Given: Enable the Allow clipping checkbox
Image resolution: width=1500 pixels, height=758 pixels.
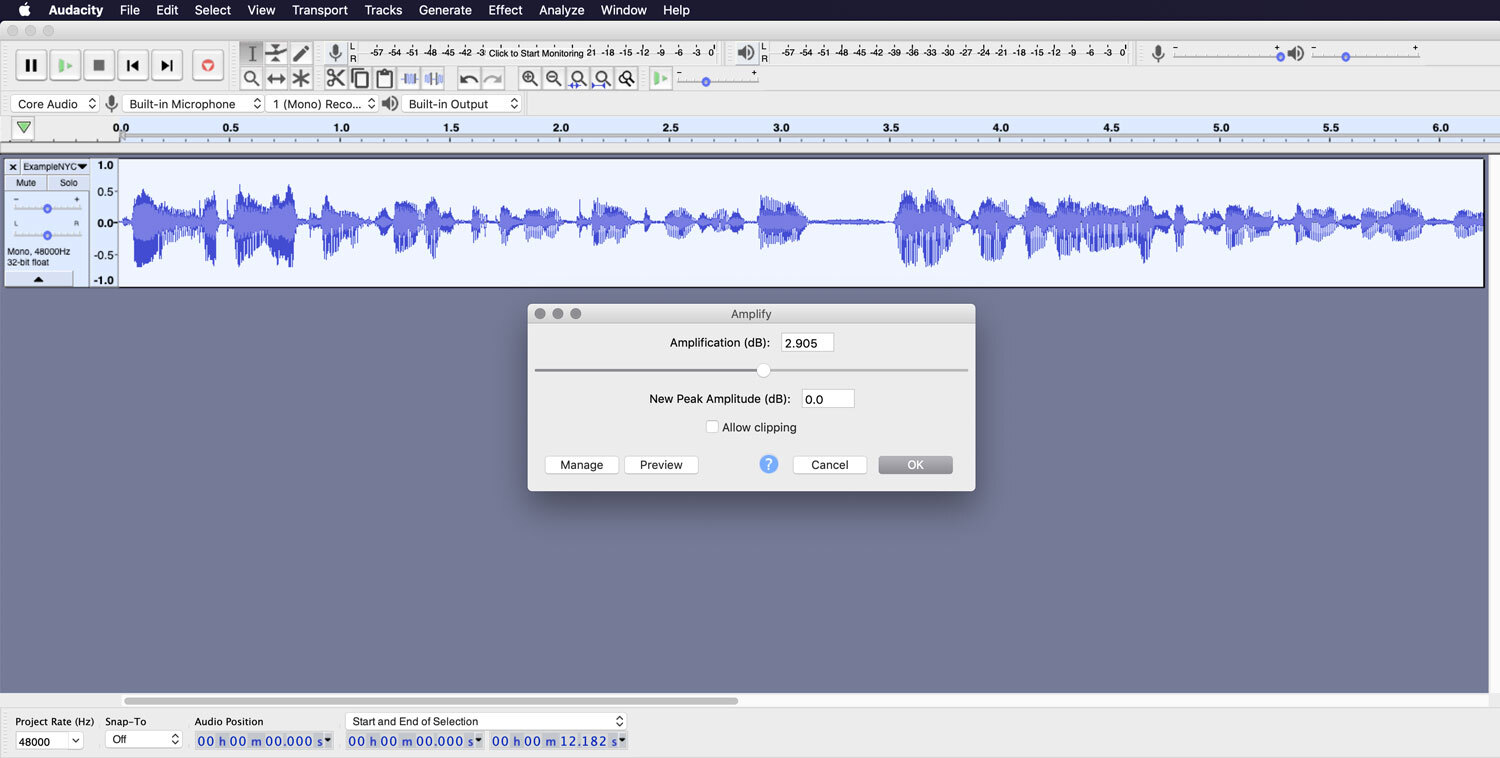Looking at the screenshot, I should click(x=712, y=427).
